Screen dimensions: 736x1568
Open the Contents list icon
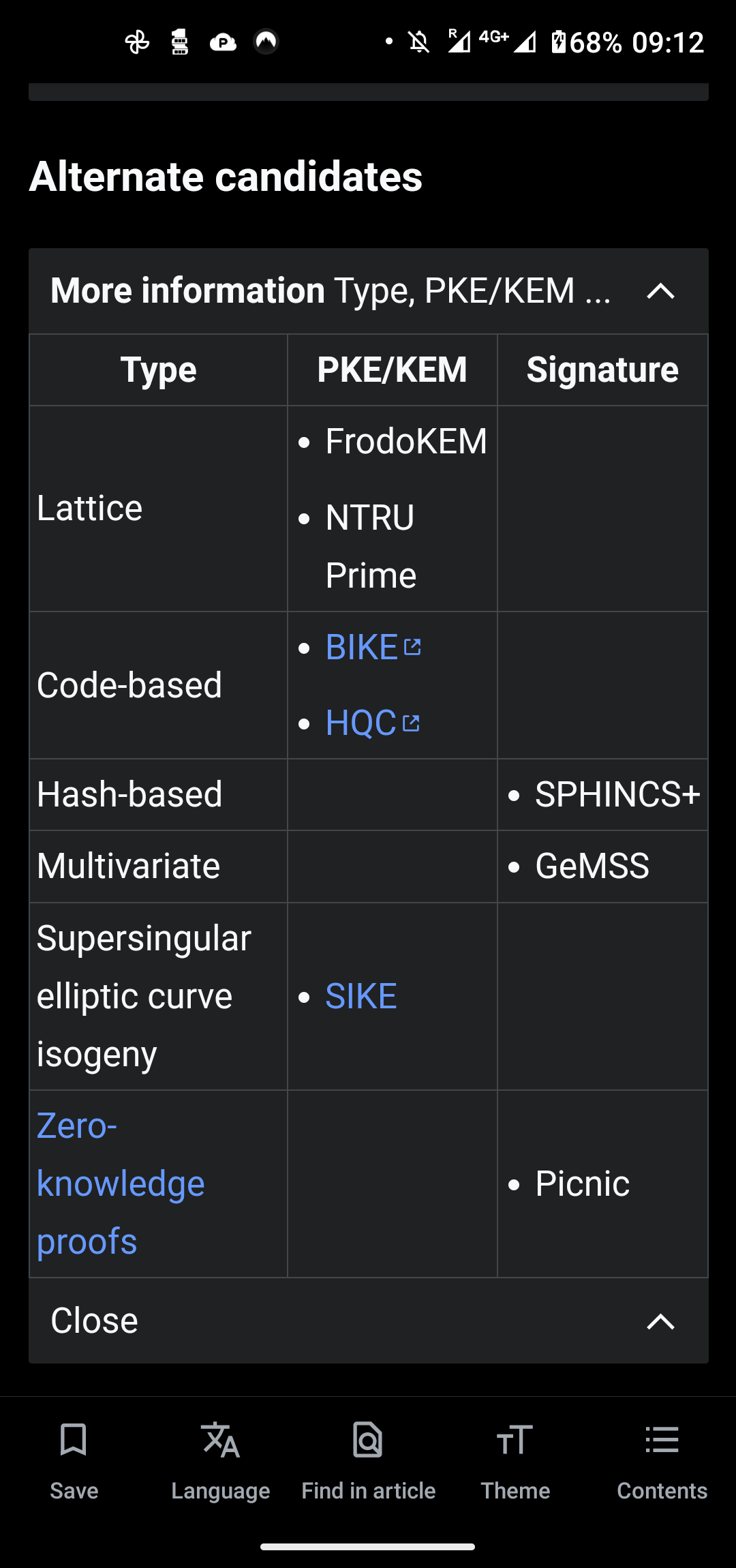pos(662,1440)
